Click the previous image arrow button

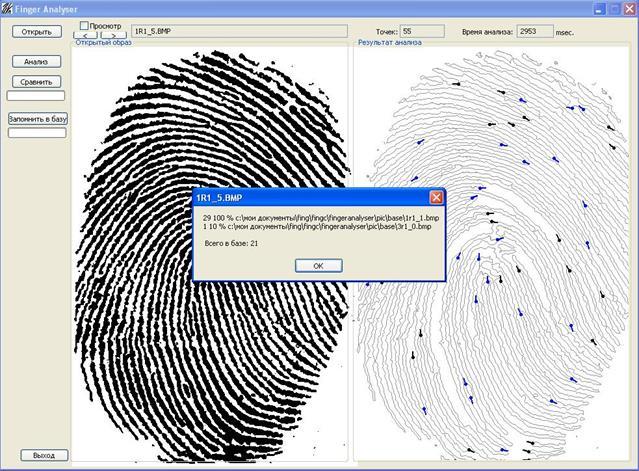point(87,36)
